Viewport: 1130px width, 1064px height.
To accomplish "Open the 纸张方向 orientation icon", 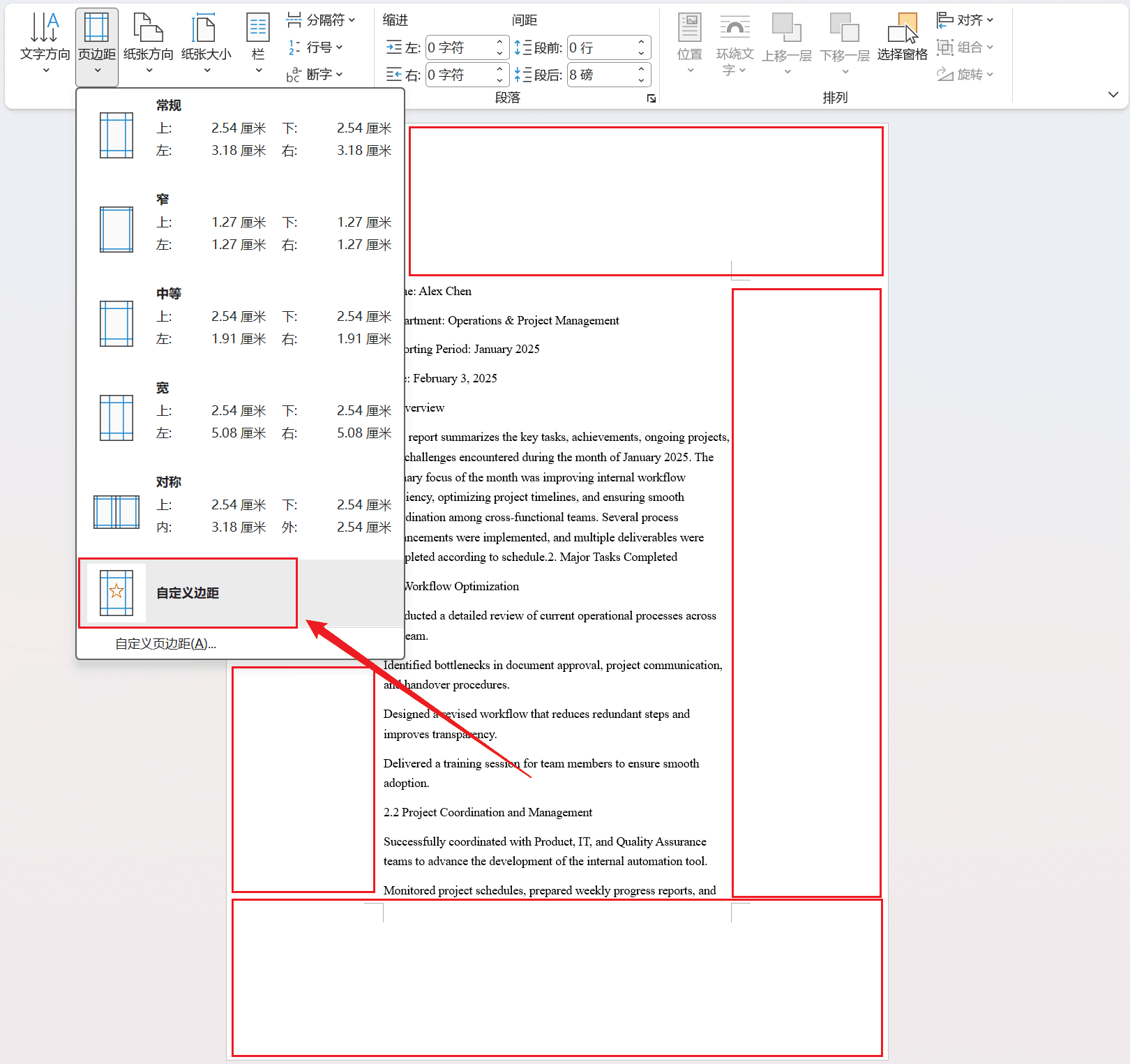I will pyautogui.click(x=148, y=29).
